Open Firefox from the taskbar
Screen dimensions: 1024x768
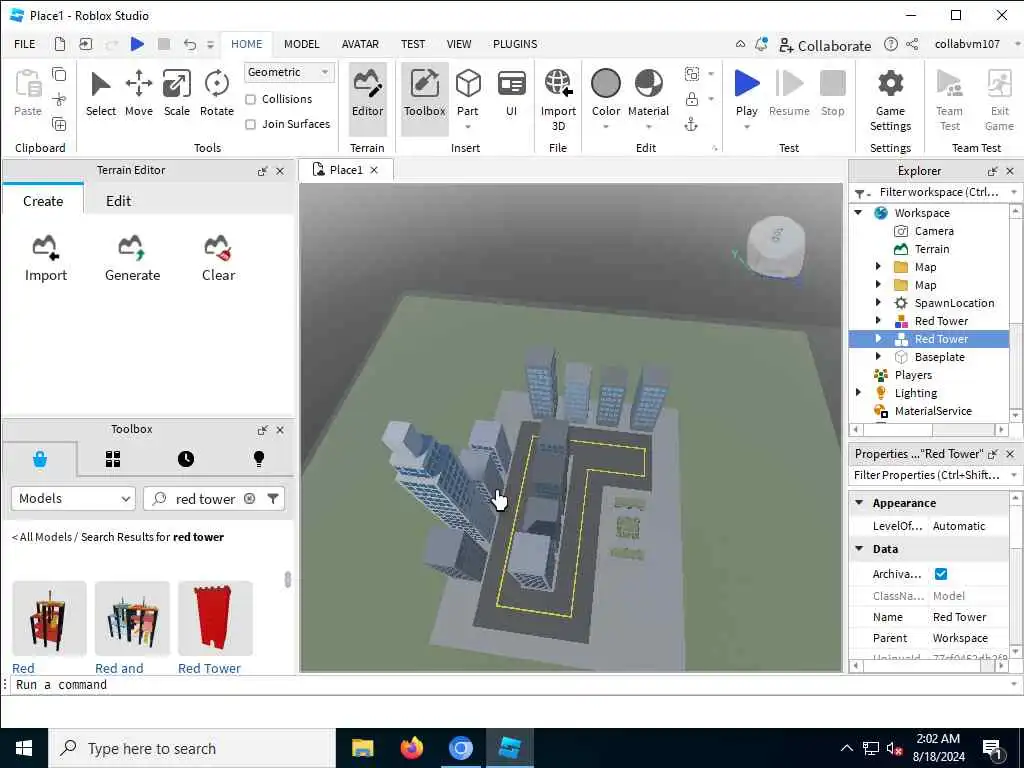click(x=411, y=748)
